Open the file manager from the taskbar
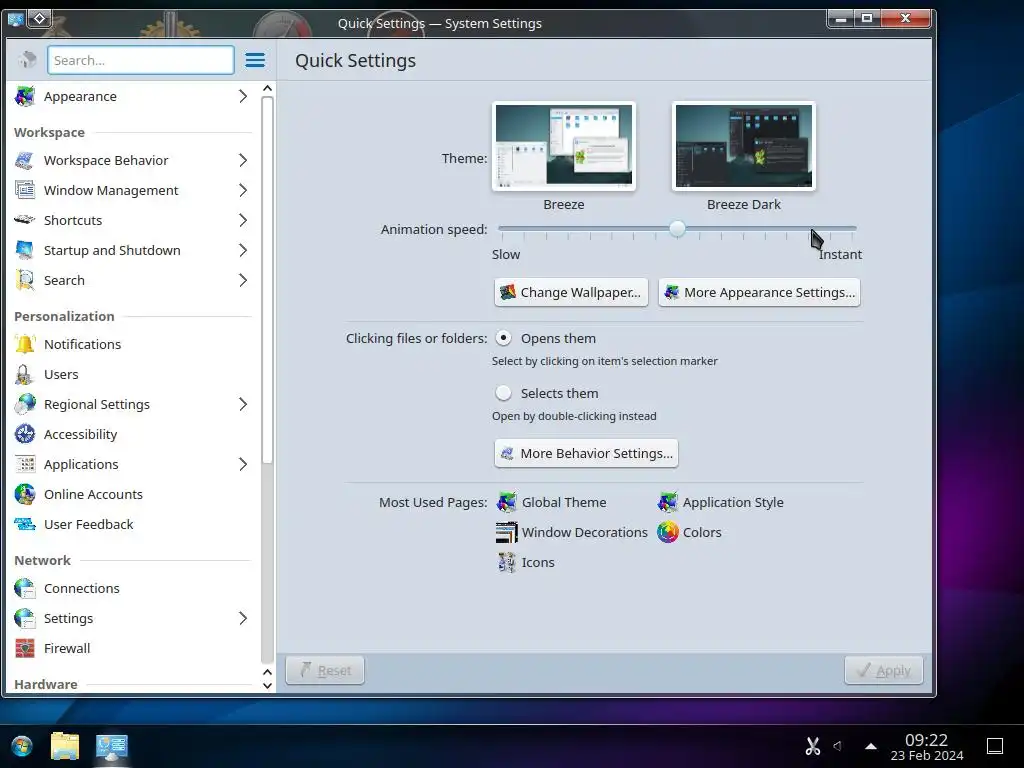The height and width of the screenshot is (768, 1024). click(x=65, y=746)
